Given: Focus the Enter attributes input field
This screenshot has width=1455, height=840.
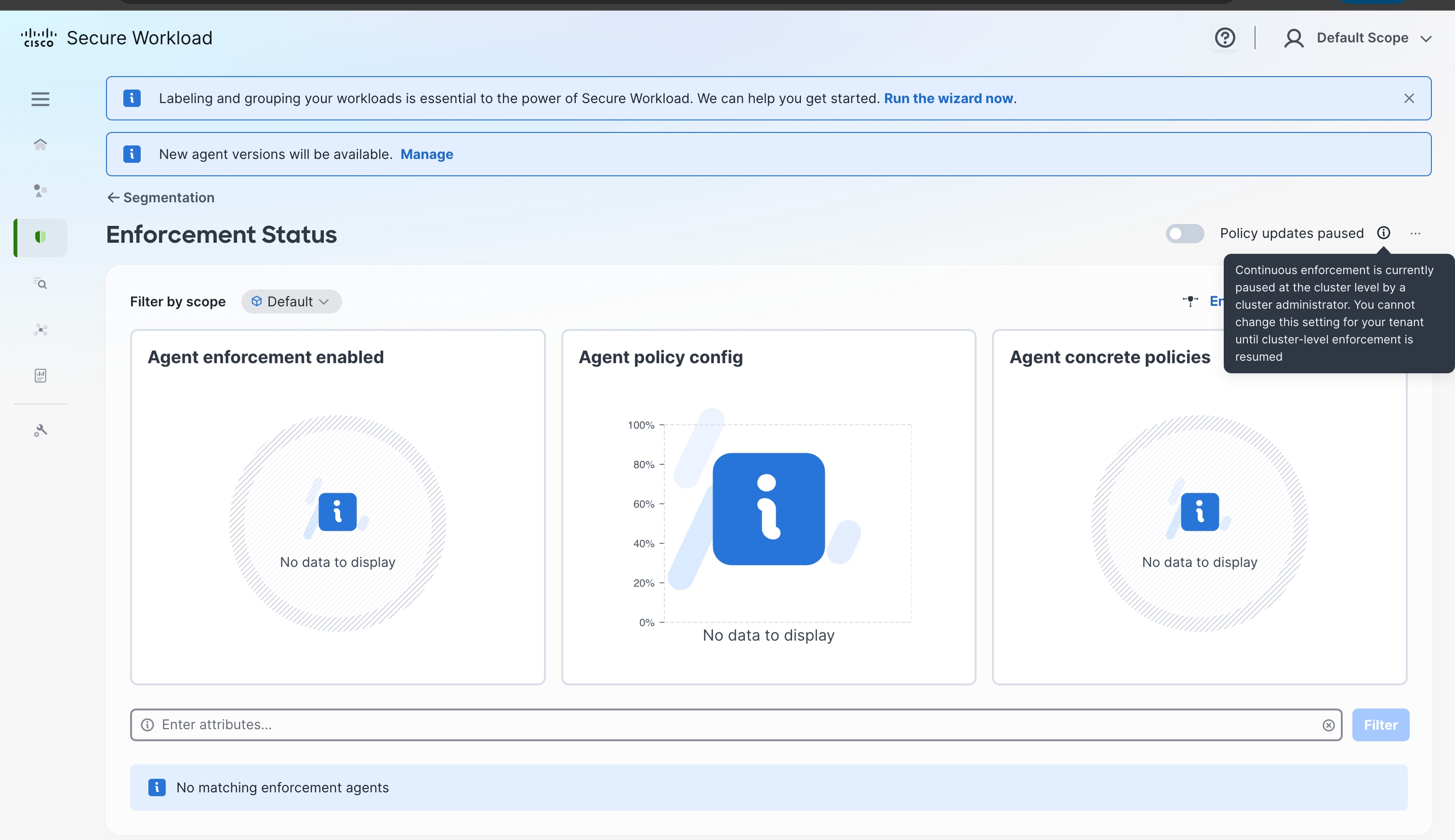Looking at the screenshot, I should pos(736,725).
